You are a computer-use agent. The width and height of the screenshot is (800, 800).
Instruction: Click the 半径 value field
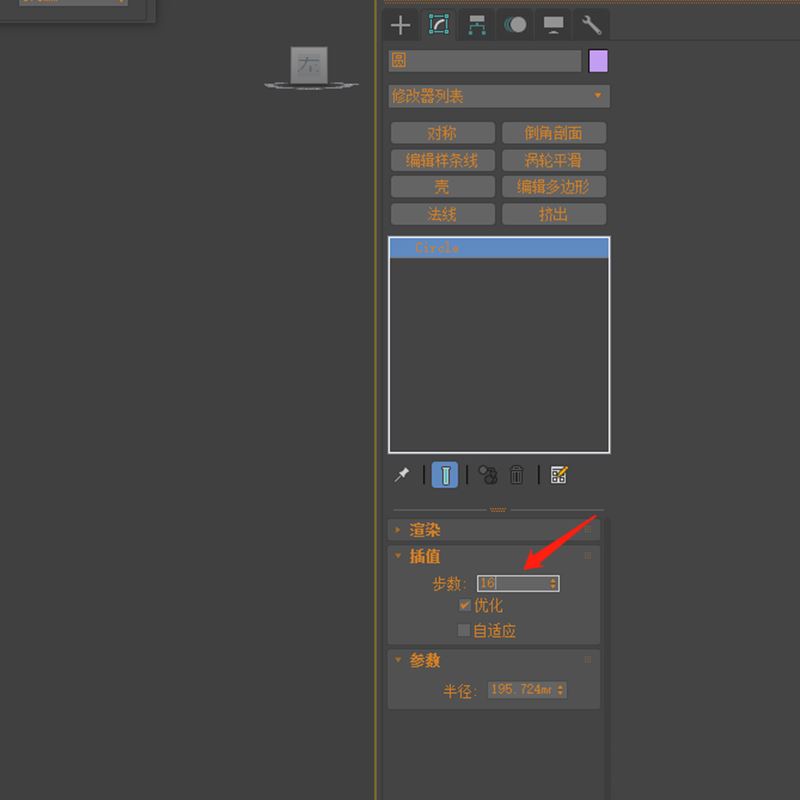coord(520,690)
